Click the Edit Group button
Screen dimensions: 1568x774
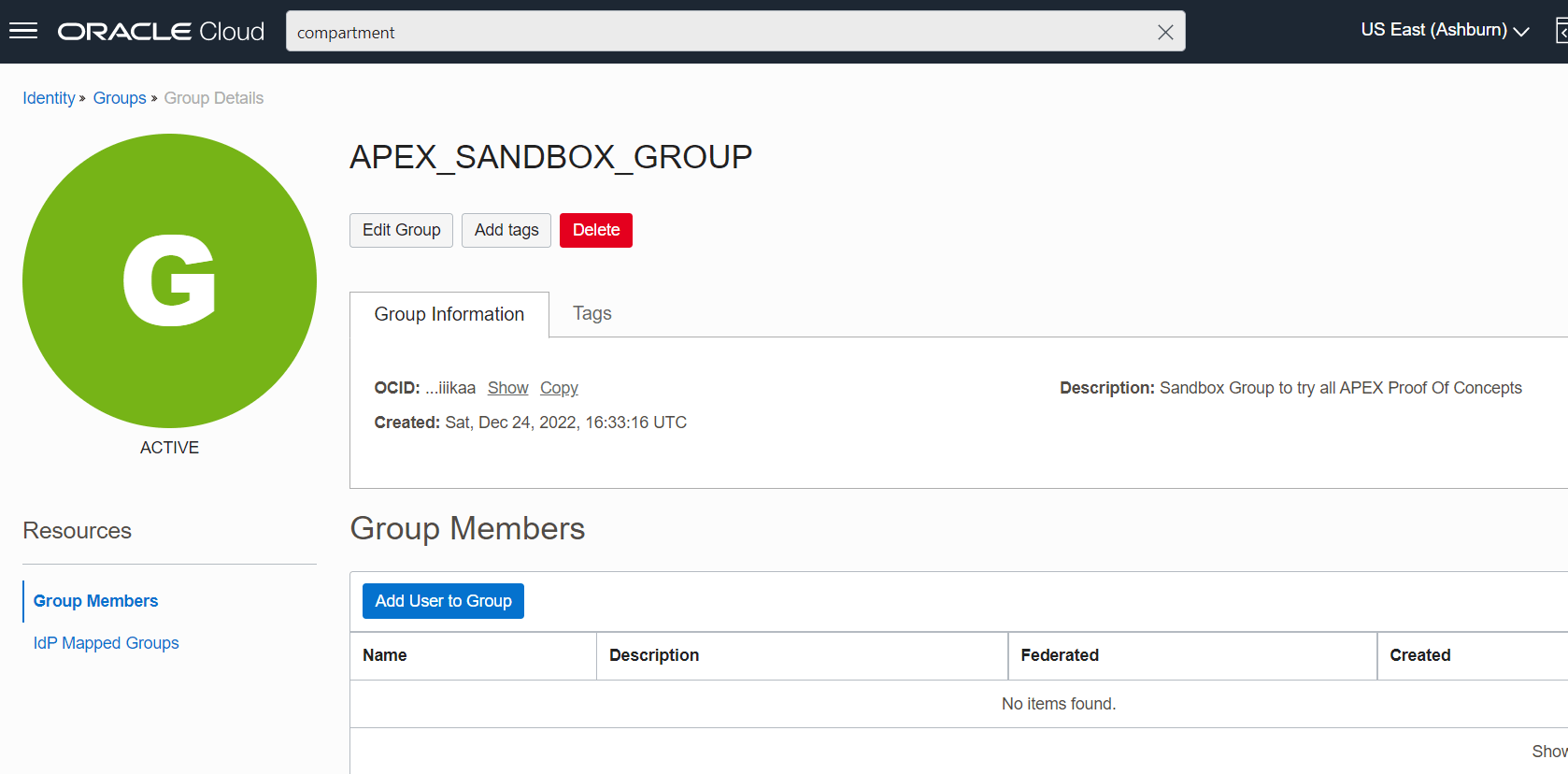[x=401, y=230]
